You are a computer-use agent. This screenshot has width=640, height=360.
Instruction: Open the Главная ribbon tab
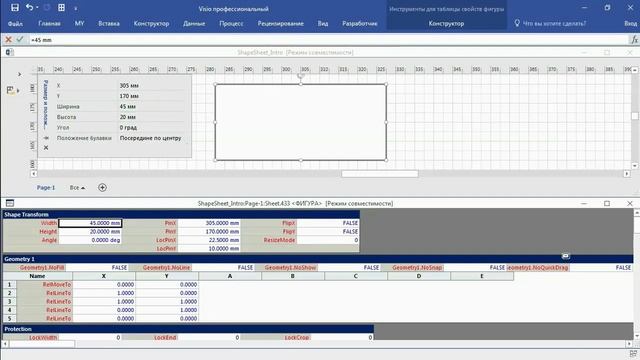[x=49, y=24]
